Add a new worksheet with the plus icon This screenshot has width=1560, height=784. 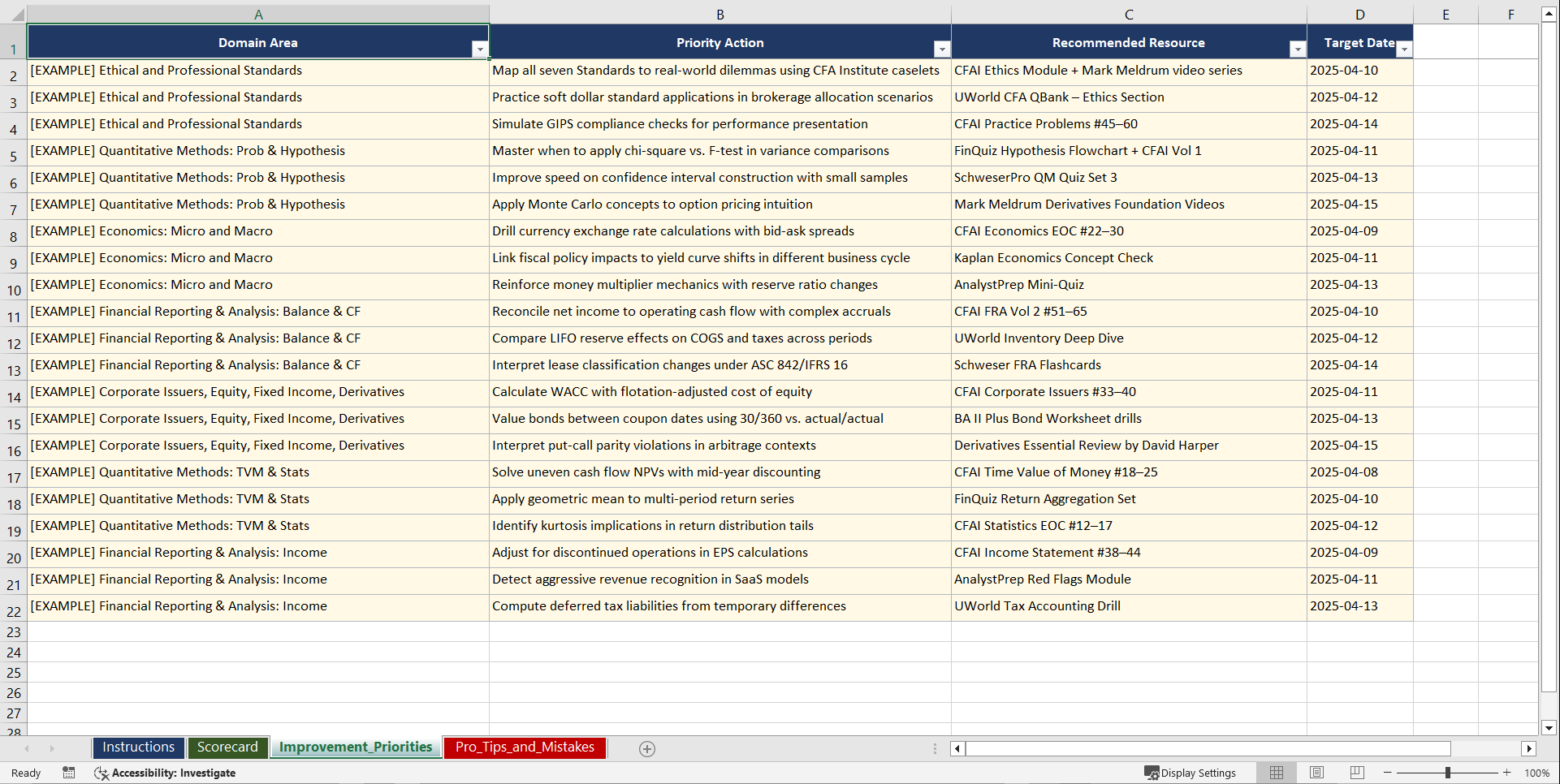coord(647,748)
